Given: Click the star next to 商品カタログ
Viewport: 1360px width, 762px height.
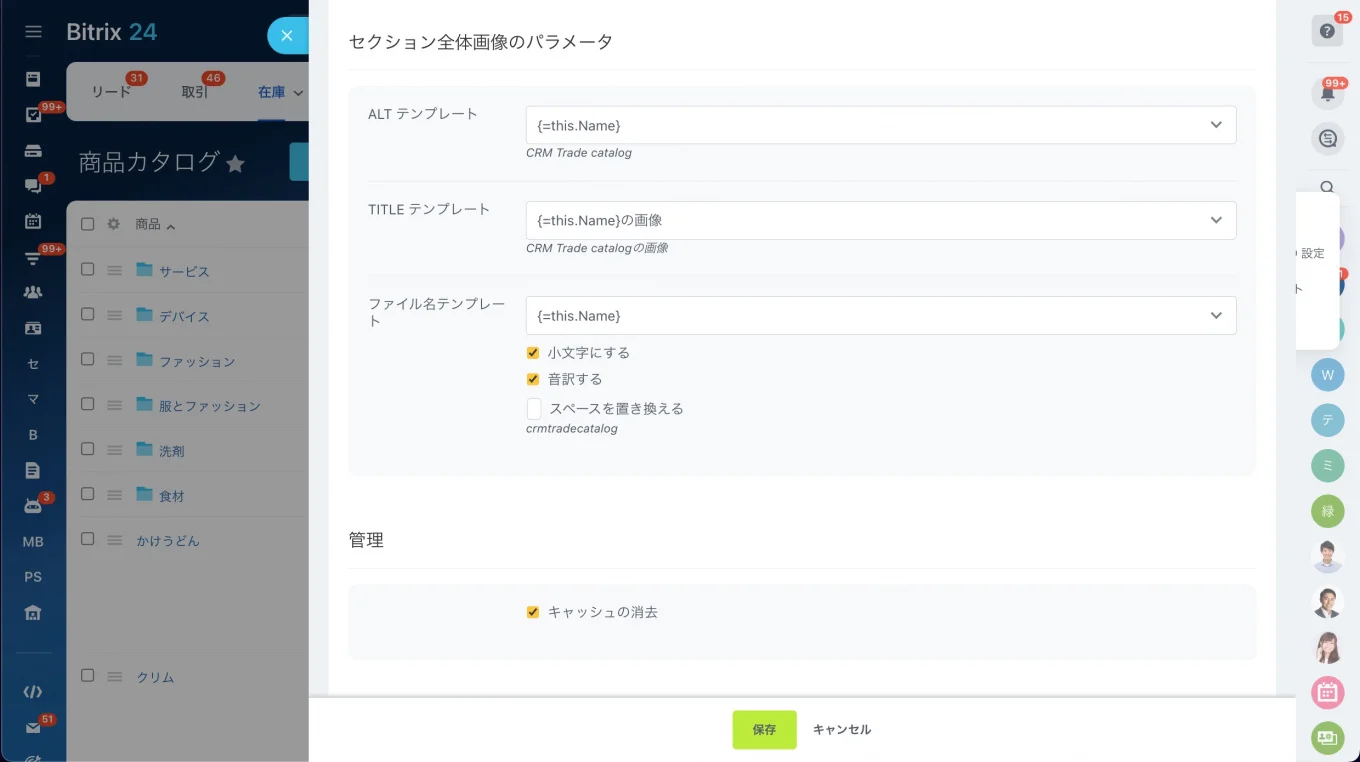Looking at the screenshot, I should 235,161.
